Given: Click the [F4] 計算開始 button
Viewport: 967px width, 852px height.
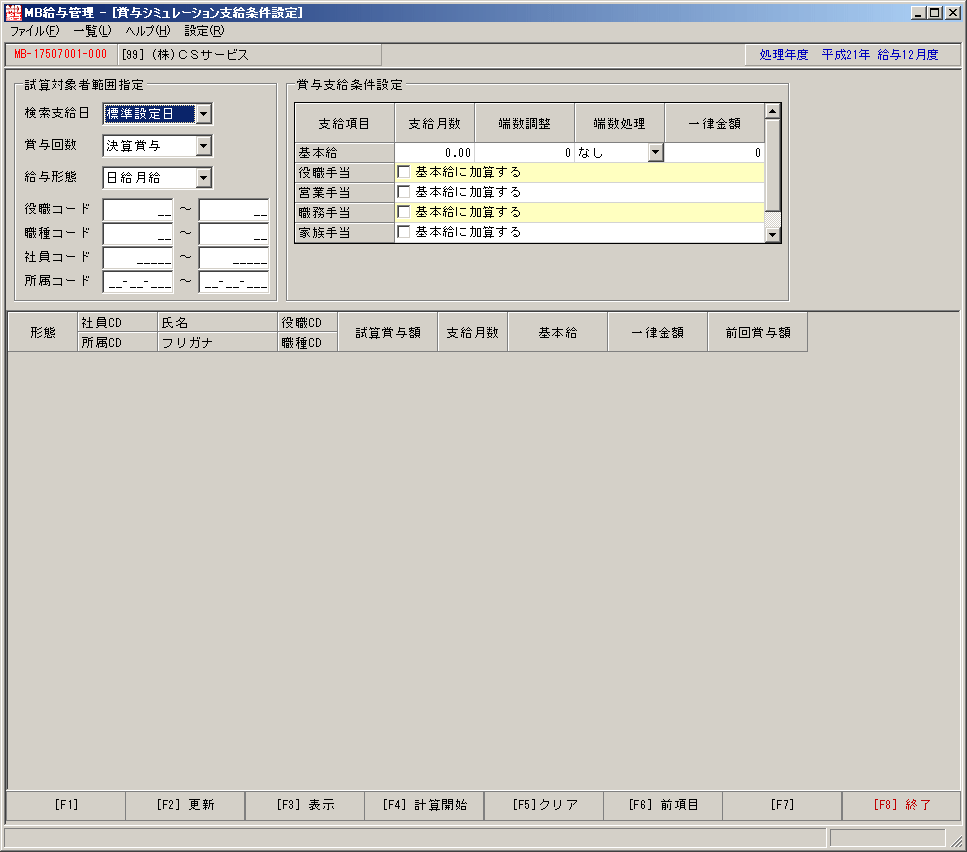Looking at the screenshot, I should 424,805.
